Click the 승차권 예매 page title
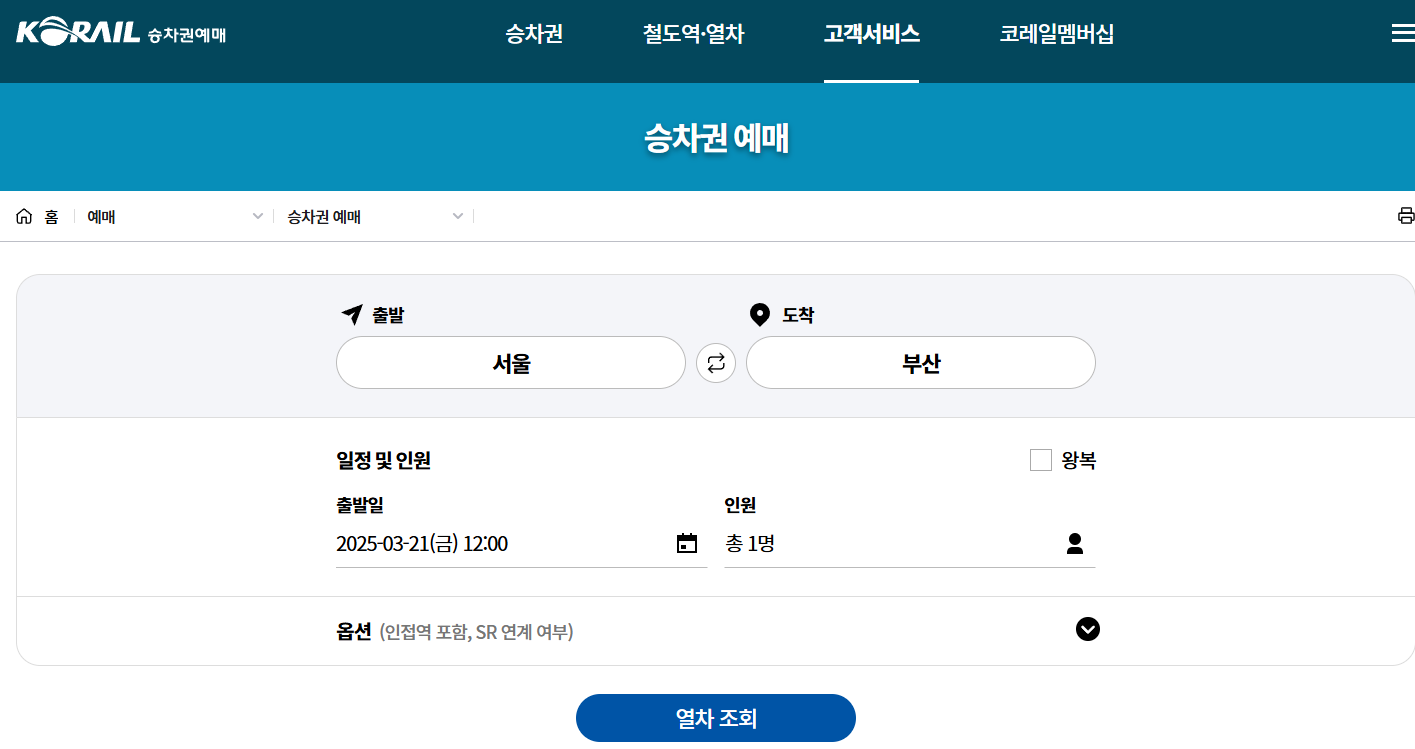The height and width of the screenshot is (749, 1415). 716,139
